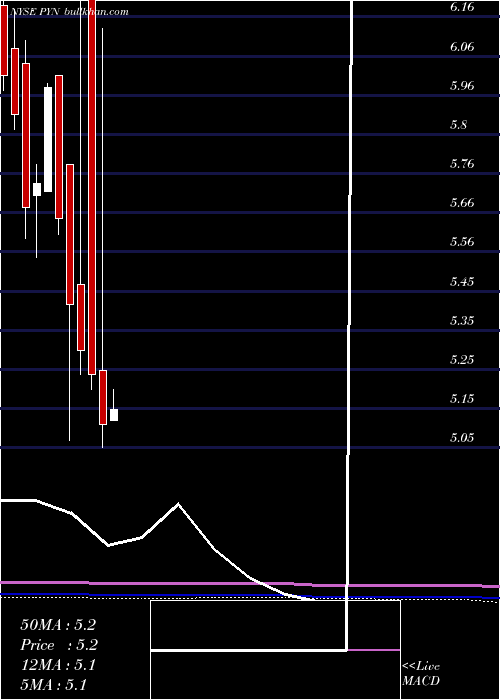Click the 5.05 price axis label
This screenshot has height=700, width=500.
462,438
